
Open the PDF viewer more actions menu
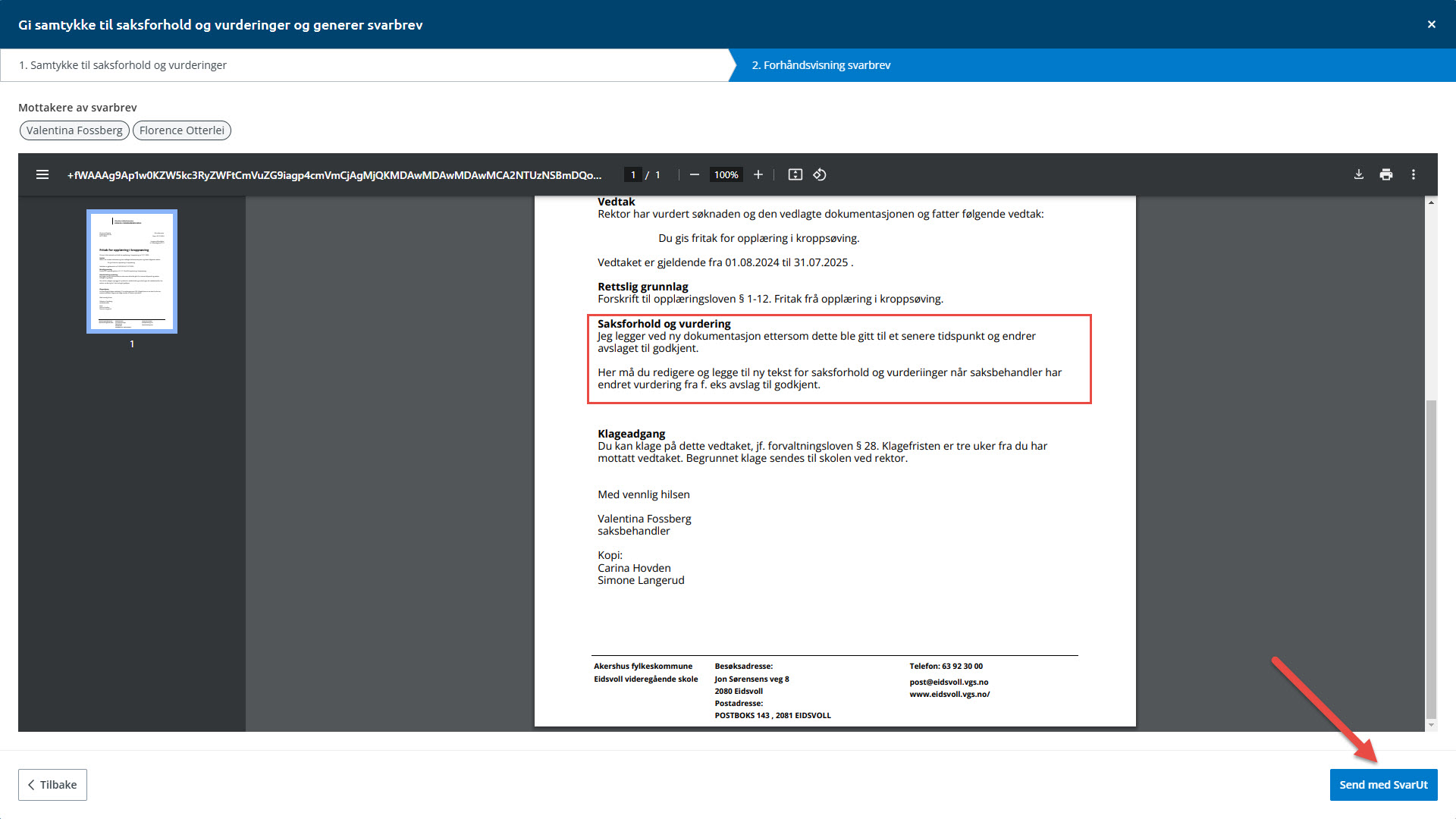1413,174
